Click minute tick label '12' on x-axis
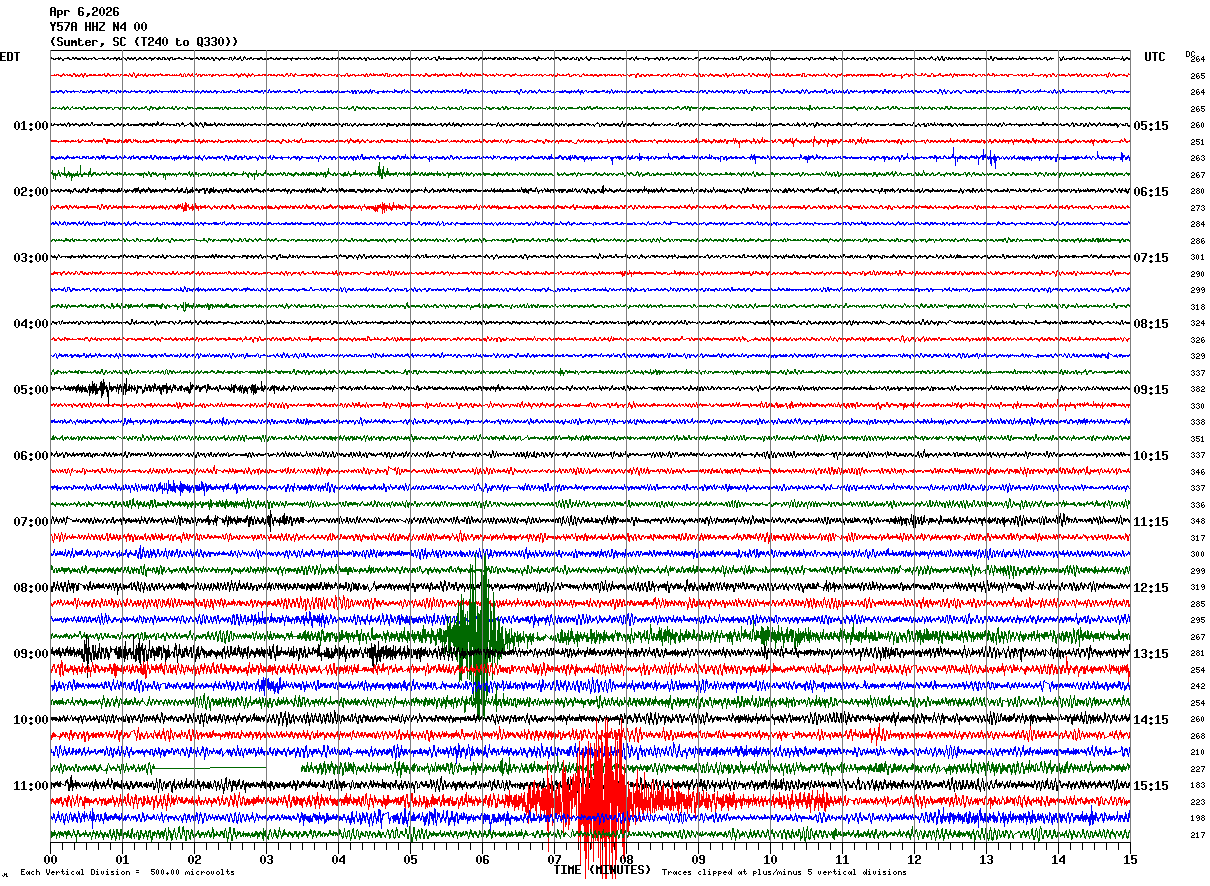The image size is (1210, 886). click(914, 859)
